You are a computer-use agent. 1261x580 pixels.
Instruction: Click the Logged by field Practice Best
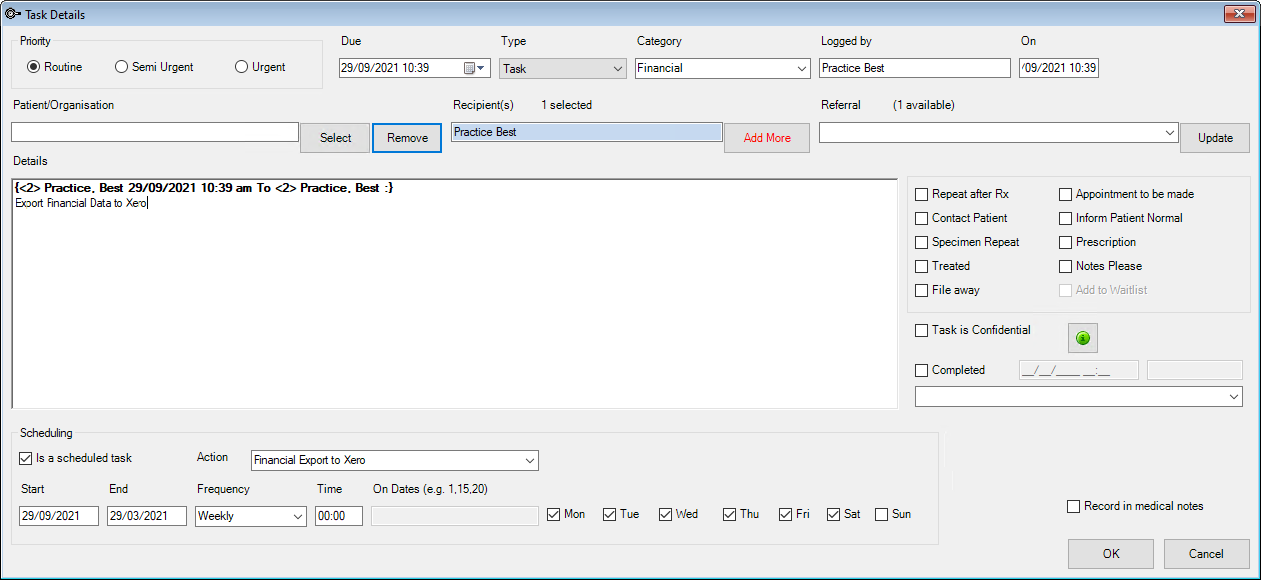[x=915, y=68]
